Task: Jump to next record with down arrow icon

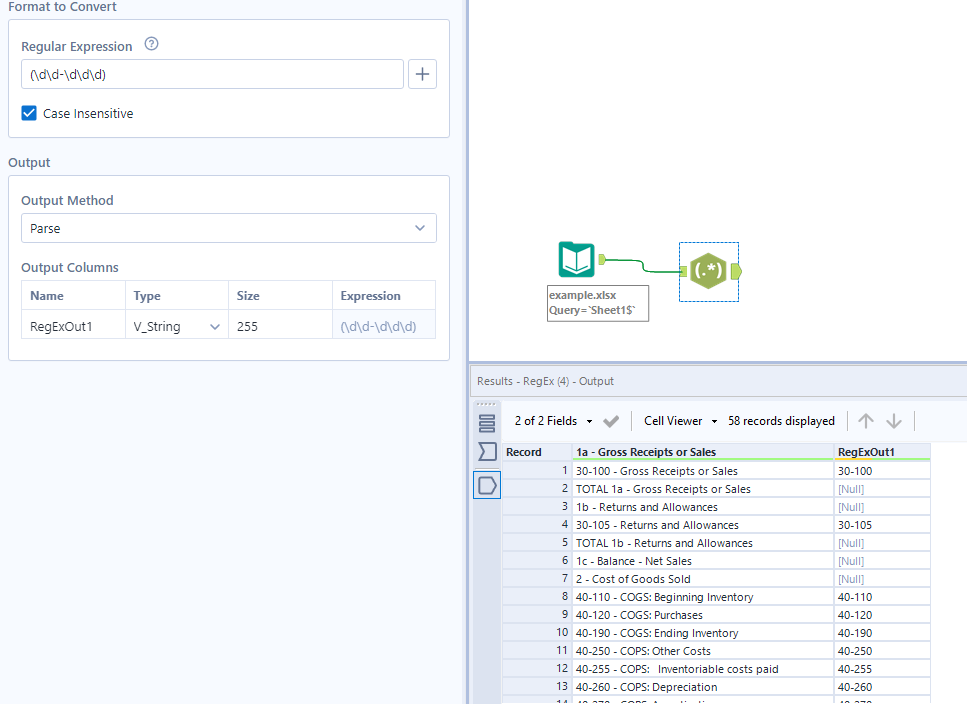Action: [x=893, y=420]
